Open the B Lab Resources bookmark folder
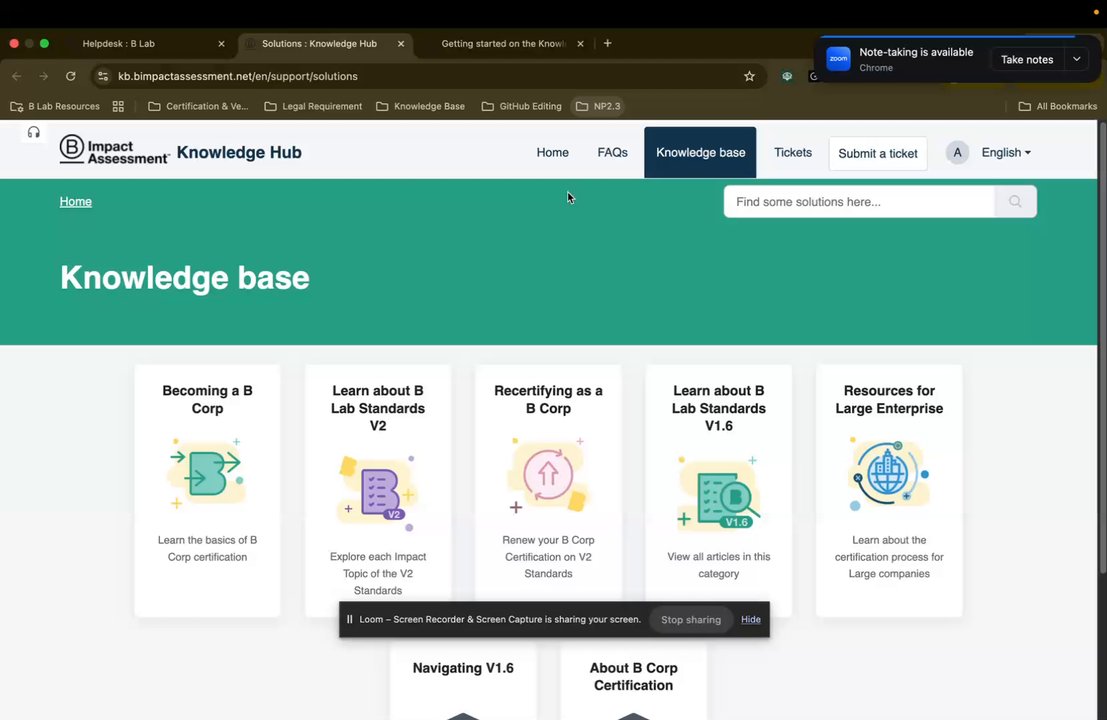Viewport: 1107px width, 720px height. [x=55, y=107]
